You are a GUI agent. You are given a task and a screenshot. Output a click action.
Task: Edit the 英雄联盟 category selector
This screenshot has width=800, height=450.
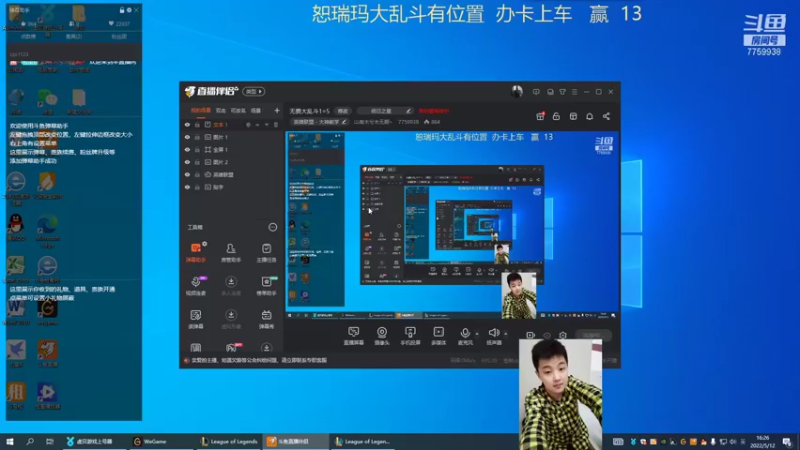click(319, 122)
